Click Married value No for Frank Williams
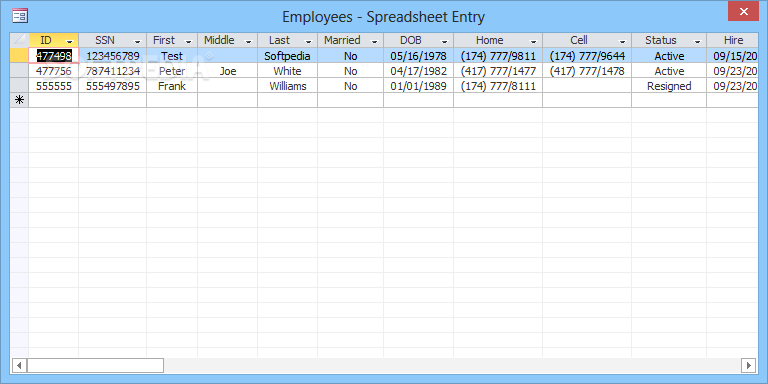The image size is (768, 384). coord(351,86)
